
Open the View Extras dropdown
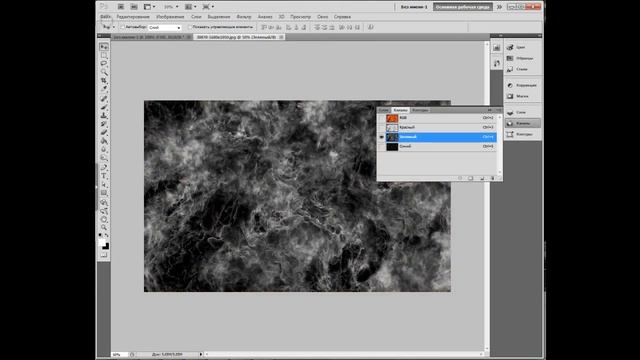149,7
